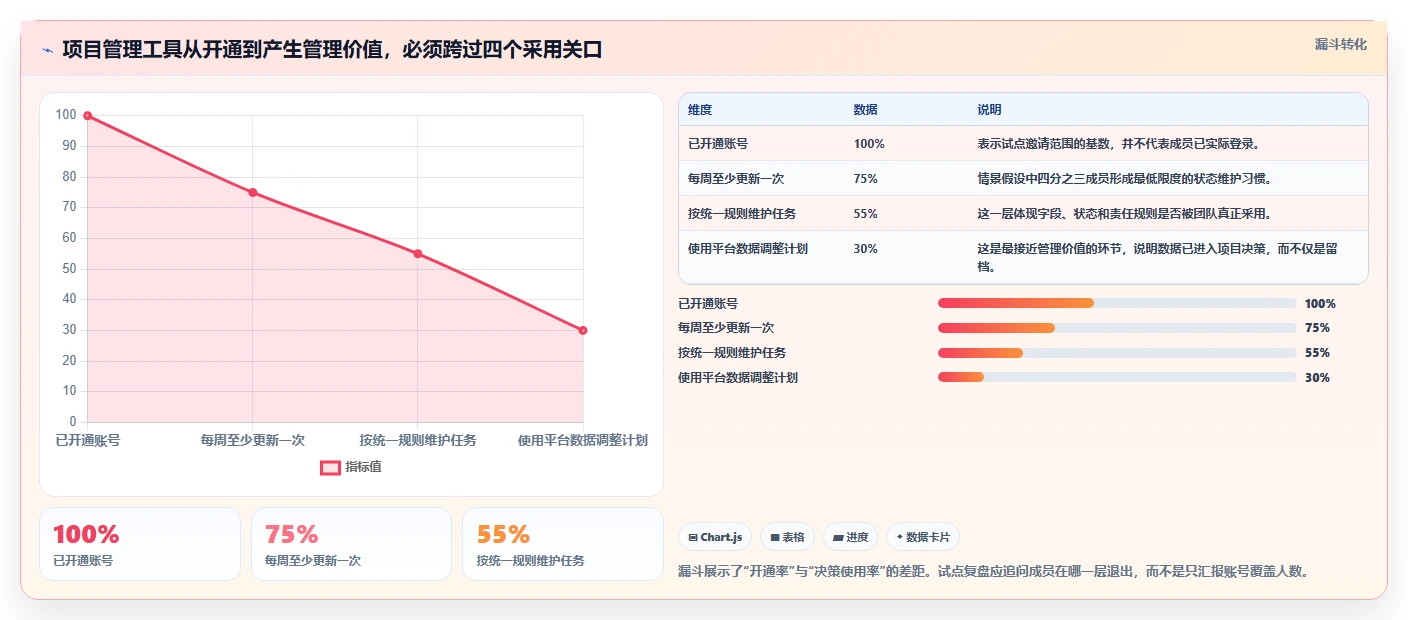
Task: Click the 使用平台数据调整计划 label beside its progress bar
Action: (738, 377)
